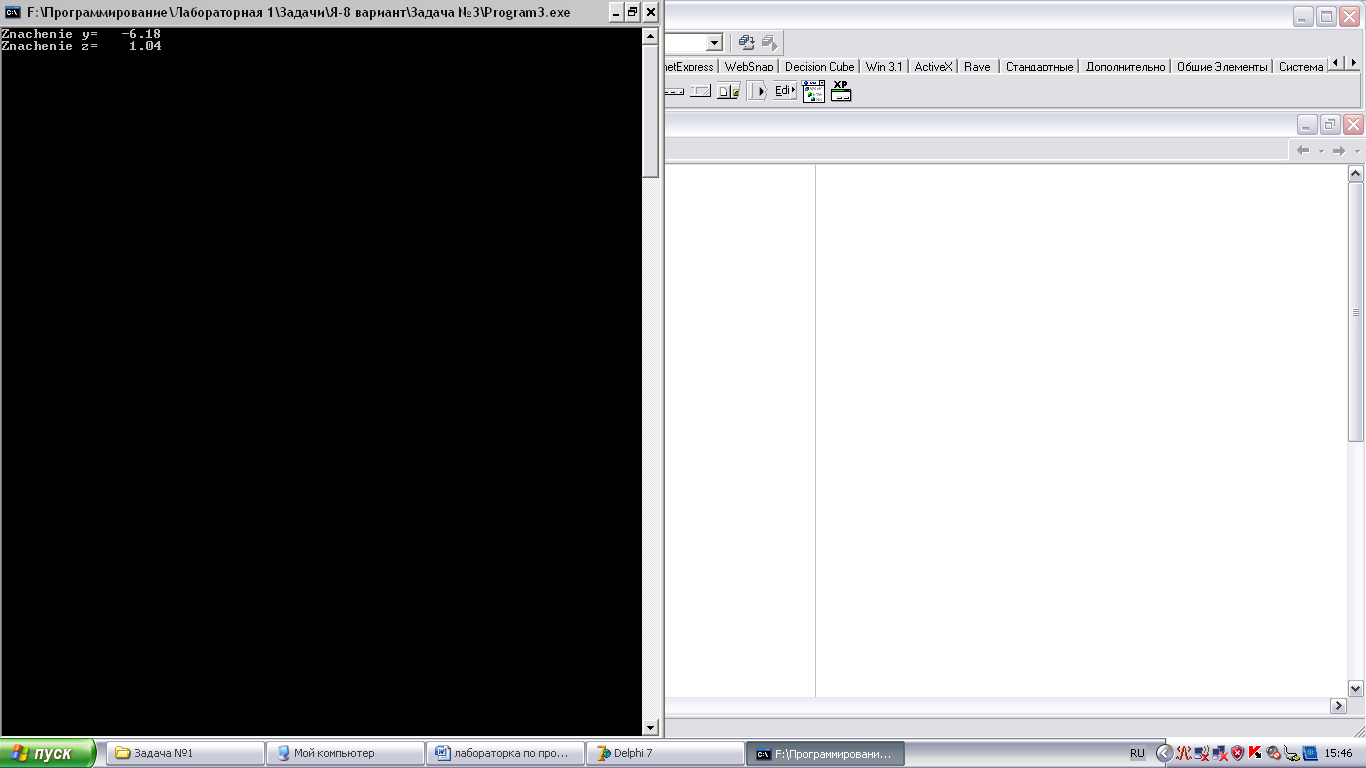This screenshot has height=768, width=1366.
Task: Click the Пуск start button
Action: coord(48,753)
